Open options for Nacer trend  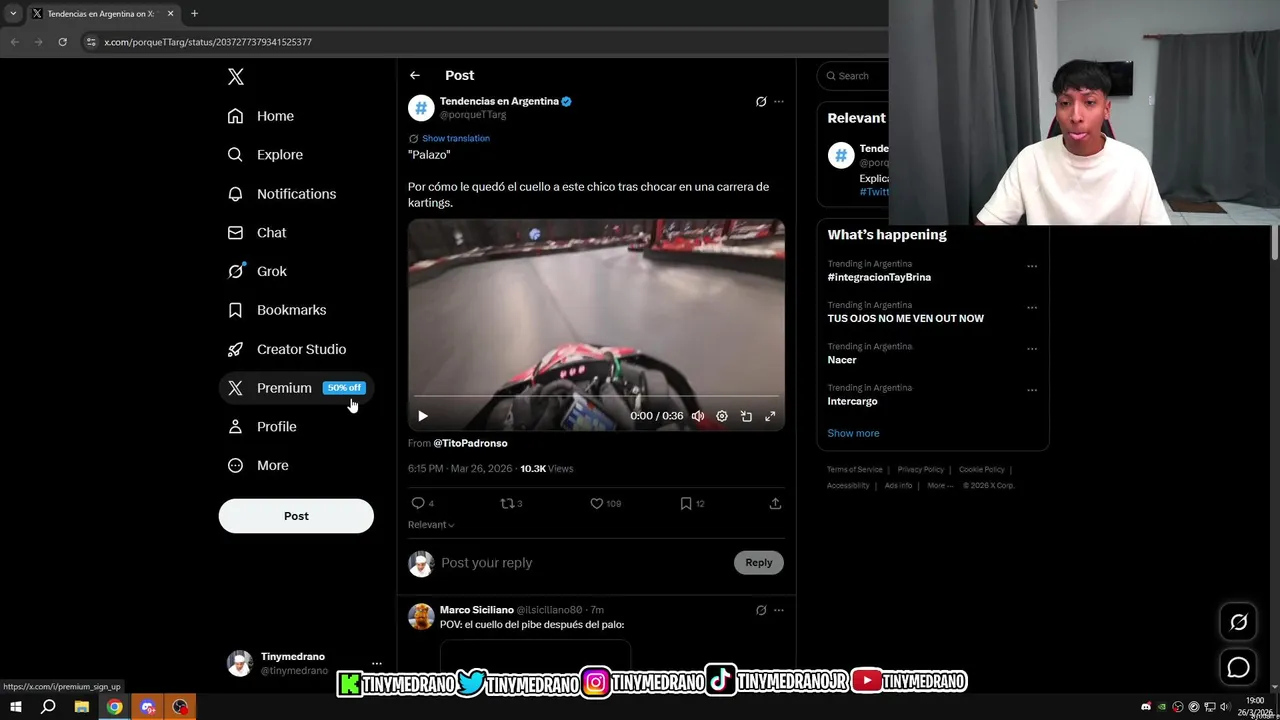(1032, 349)
